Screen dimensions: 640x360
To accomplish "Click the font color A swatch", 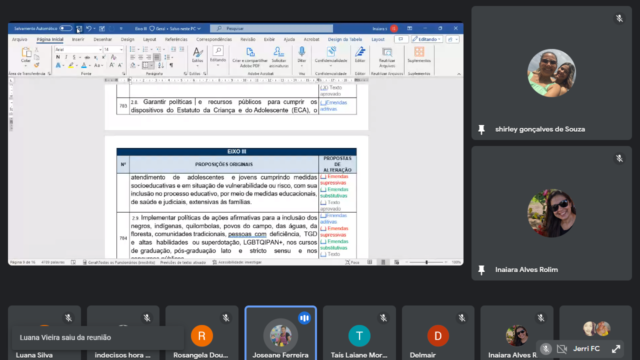I will click(x=84, y=65).
